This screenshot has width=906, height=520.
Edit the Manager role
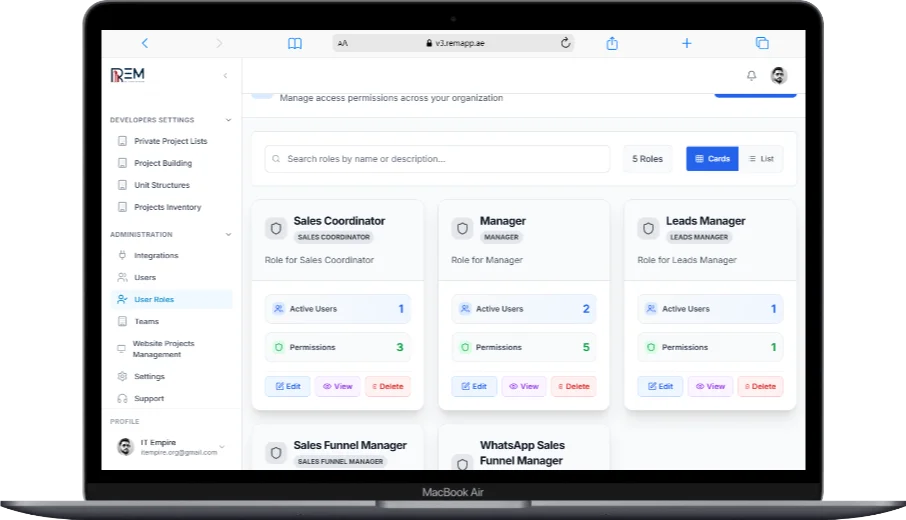pyautogui.click(x=474, y=387)
